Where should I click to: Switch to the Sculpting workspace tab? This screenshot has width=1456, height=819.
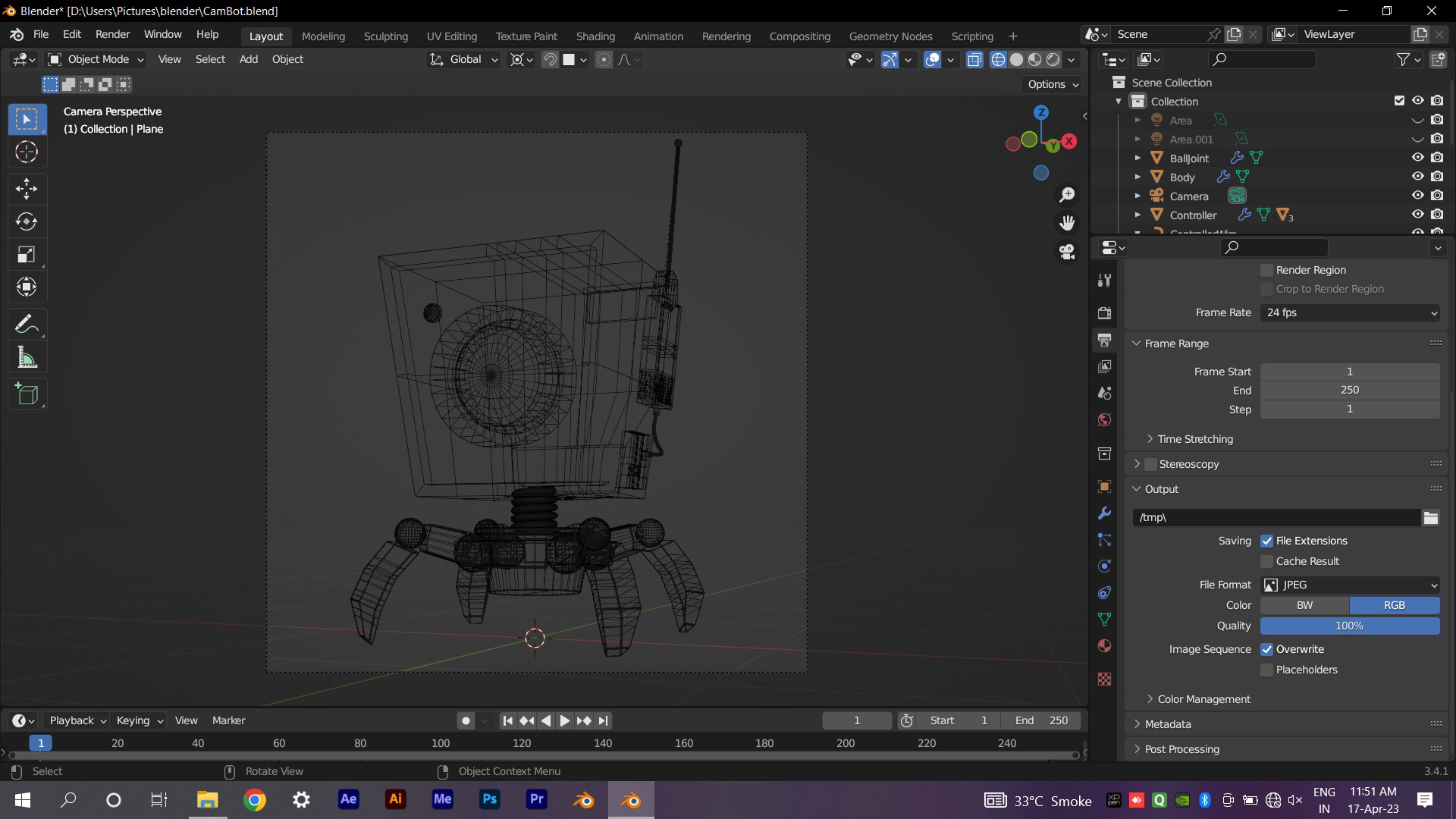[385, 36]
